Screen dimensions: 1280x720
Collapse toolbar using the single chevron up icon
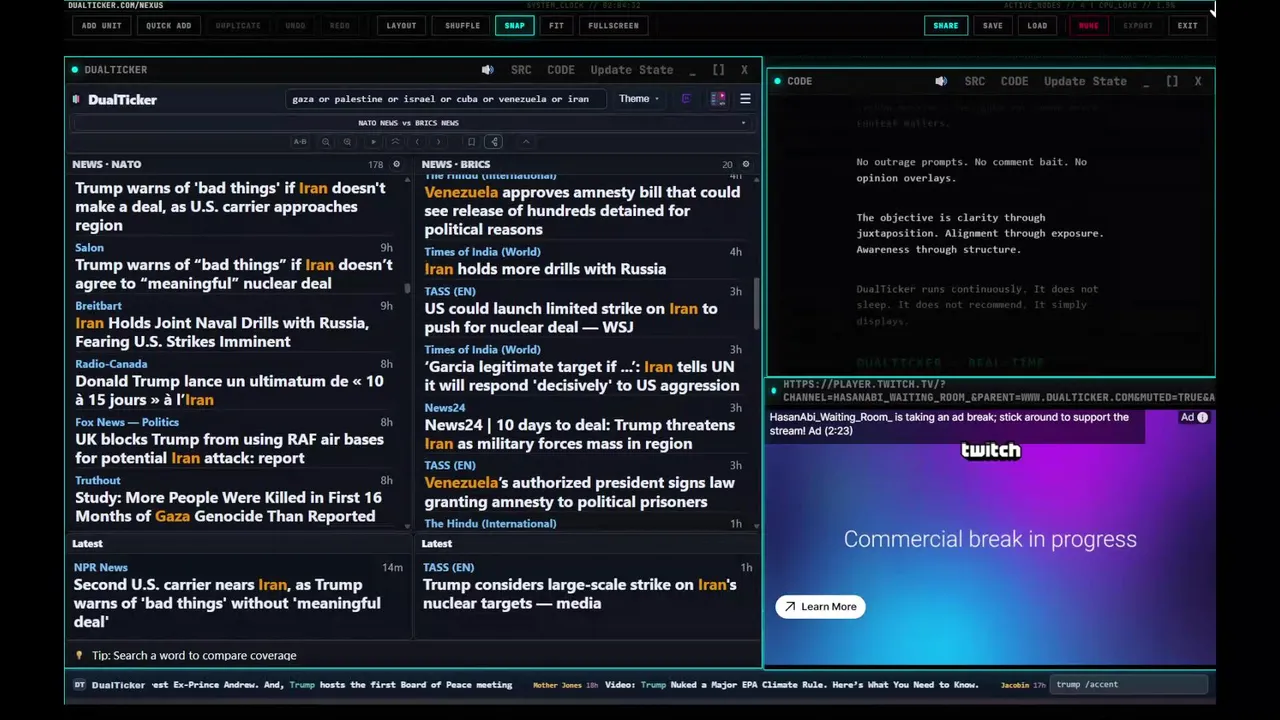(526, 142)
